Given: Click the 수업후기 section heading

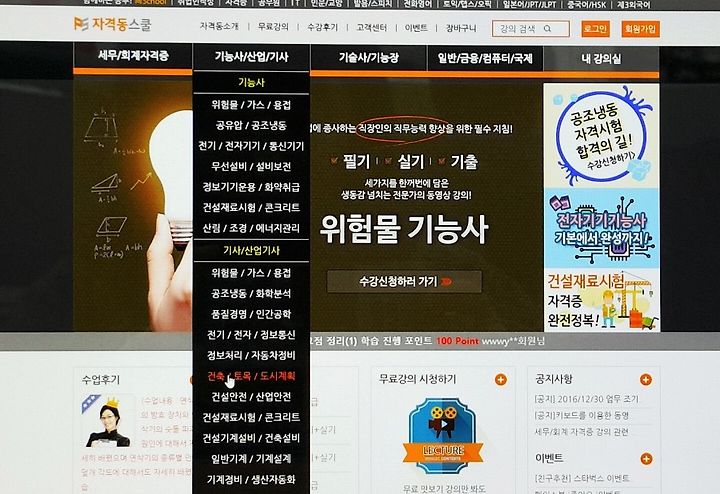Looking at the screenshot, I should [x=101, y=380].
